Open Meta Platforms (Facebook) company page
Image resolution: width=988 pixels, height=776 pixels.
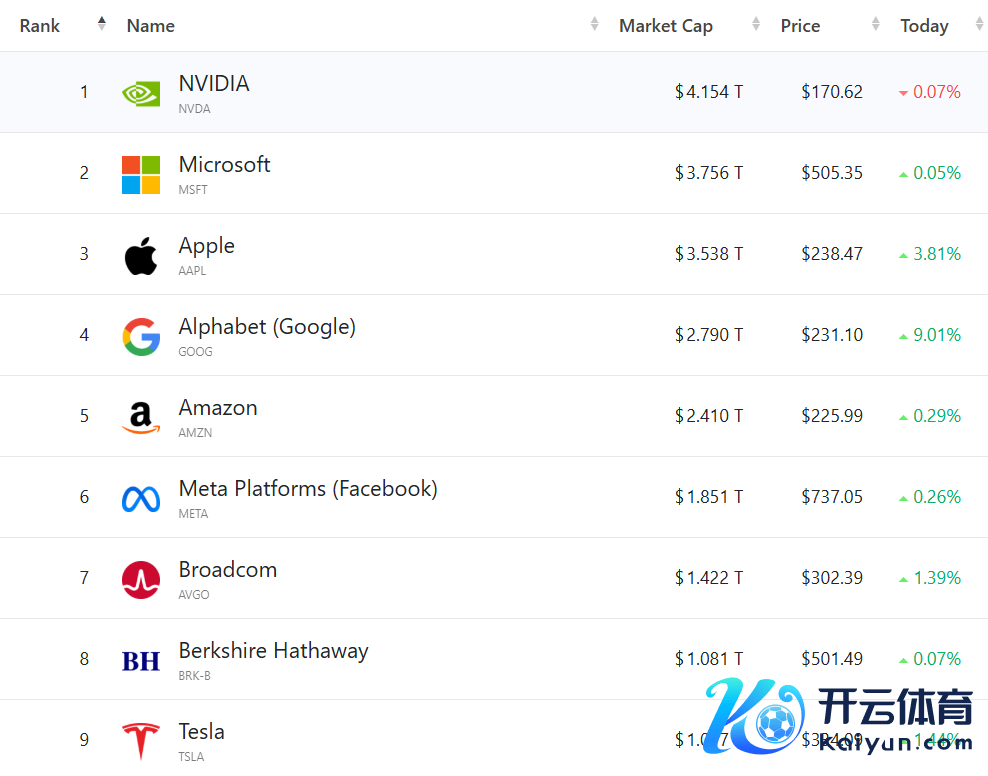[x=308, y=489]
